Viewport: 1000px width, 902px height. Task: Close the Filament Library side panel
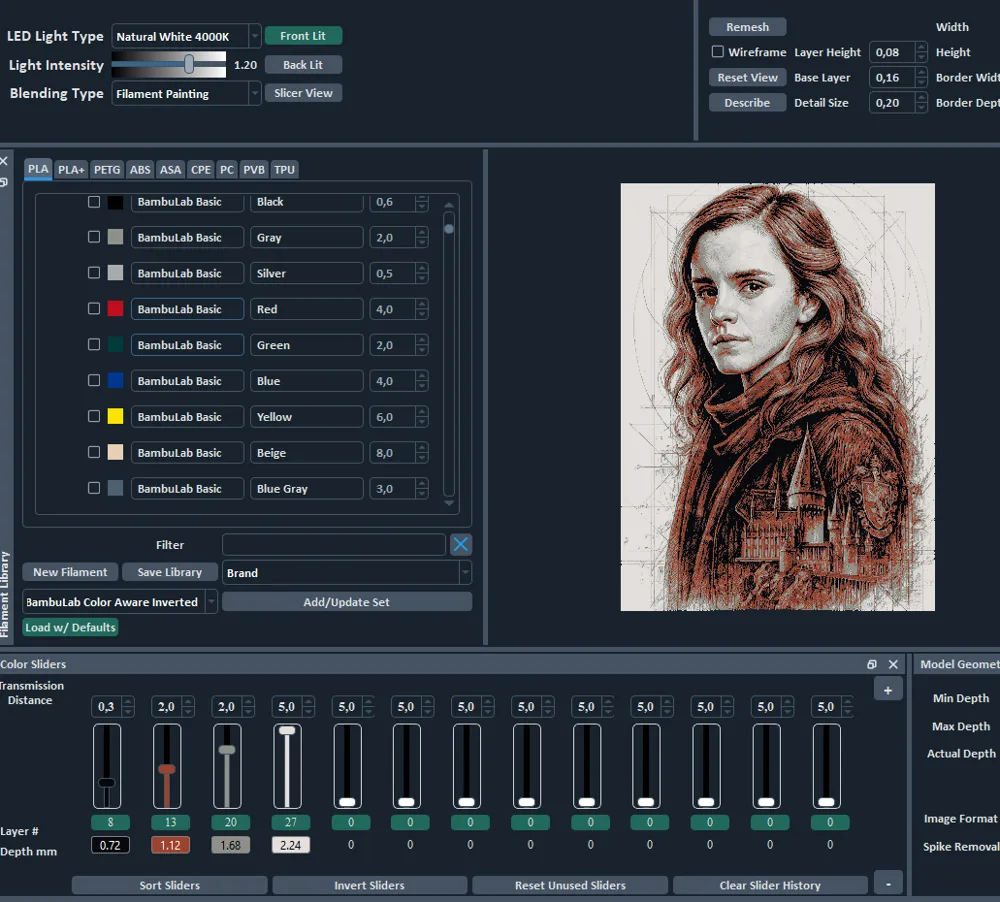(x=4, y=161)
